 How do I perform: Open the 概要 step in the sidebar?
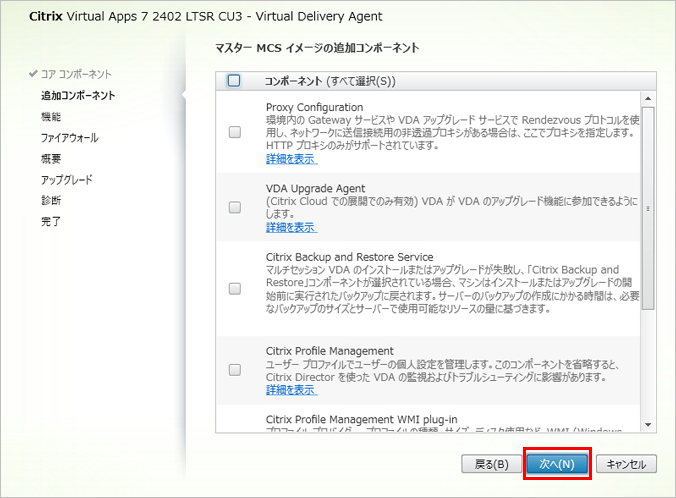click(x=51, y=159)
